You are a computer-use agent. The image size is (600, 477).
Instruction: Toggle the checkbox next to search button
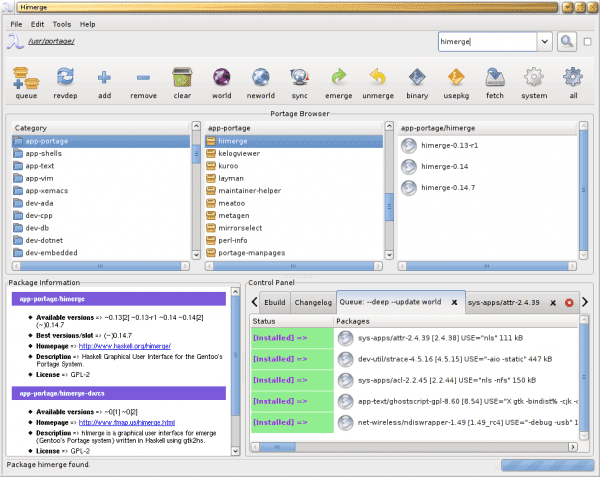point(587,41)
